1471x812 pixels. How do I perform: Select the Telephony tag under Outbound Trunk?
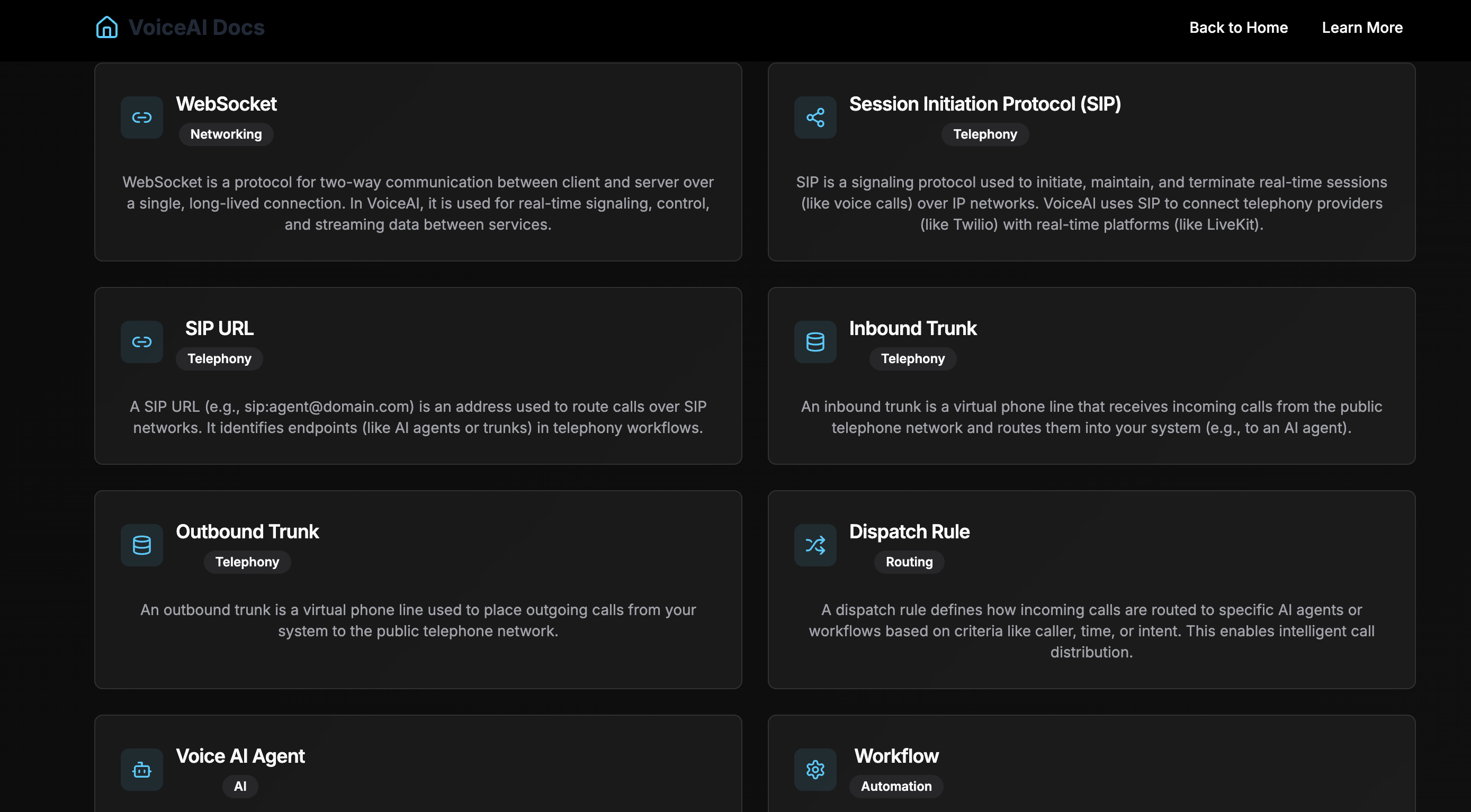[x=247, y=562]
